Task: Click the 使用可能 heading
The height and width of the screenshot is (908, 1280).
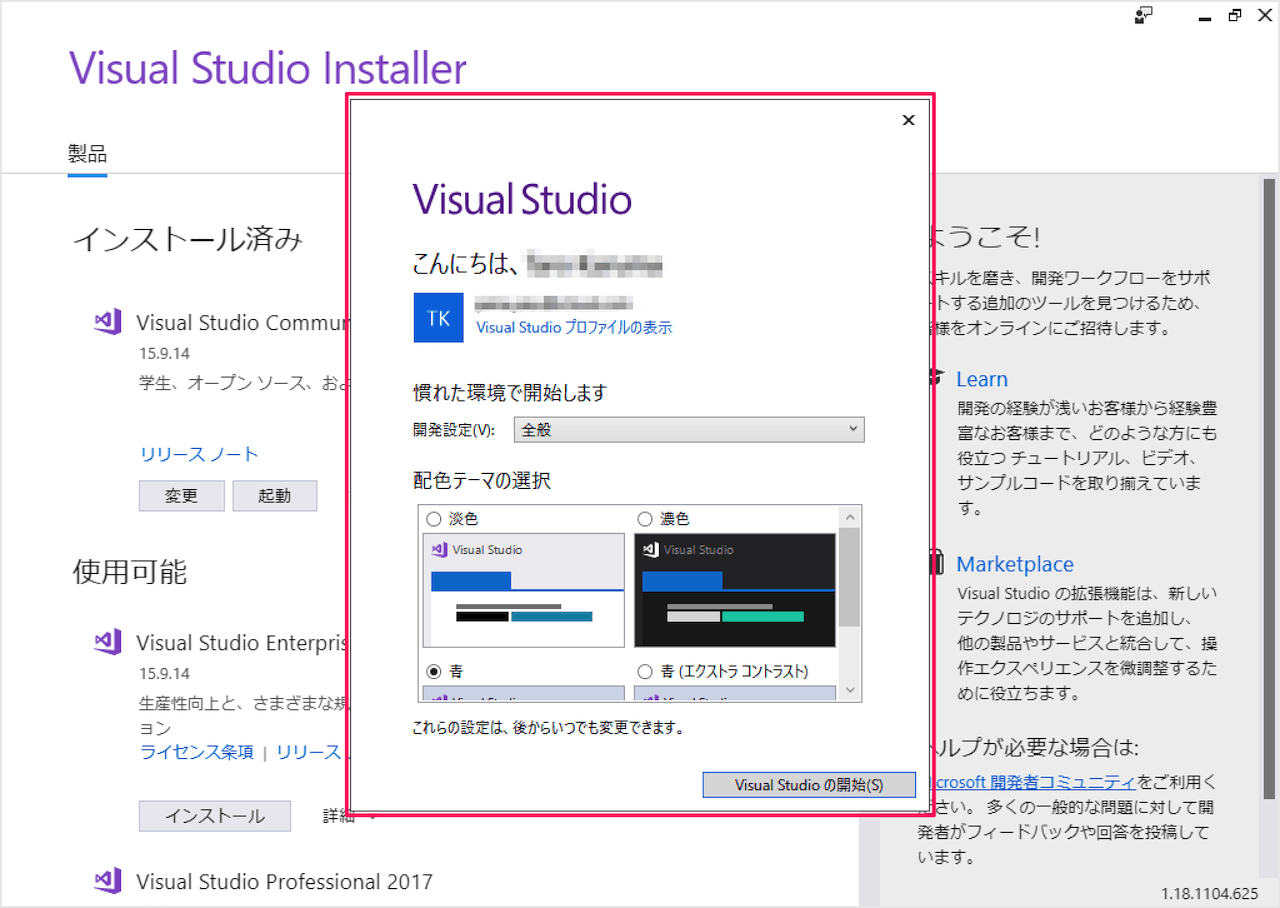Action: pos(130,571)
